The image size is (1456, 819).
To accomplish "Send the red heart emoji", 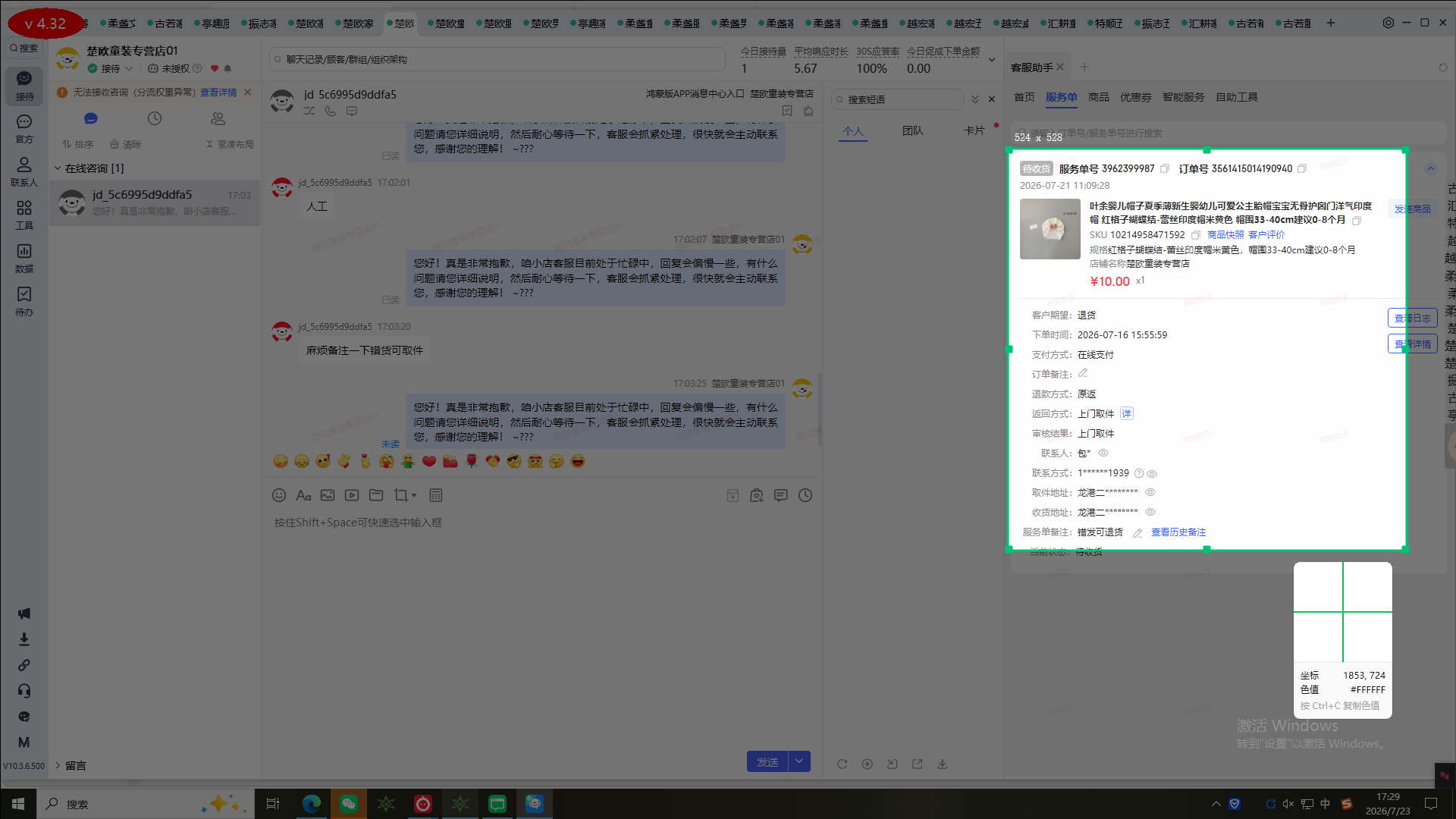I will (429, 461).
